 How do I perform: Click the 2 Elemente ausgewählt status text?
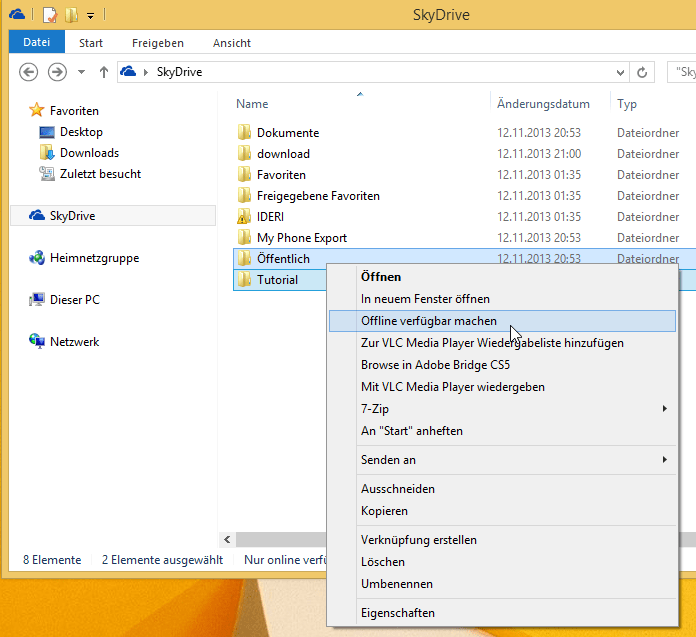[162, 560]
